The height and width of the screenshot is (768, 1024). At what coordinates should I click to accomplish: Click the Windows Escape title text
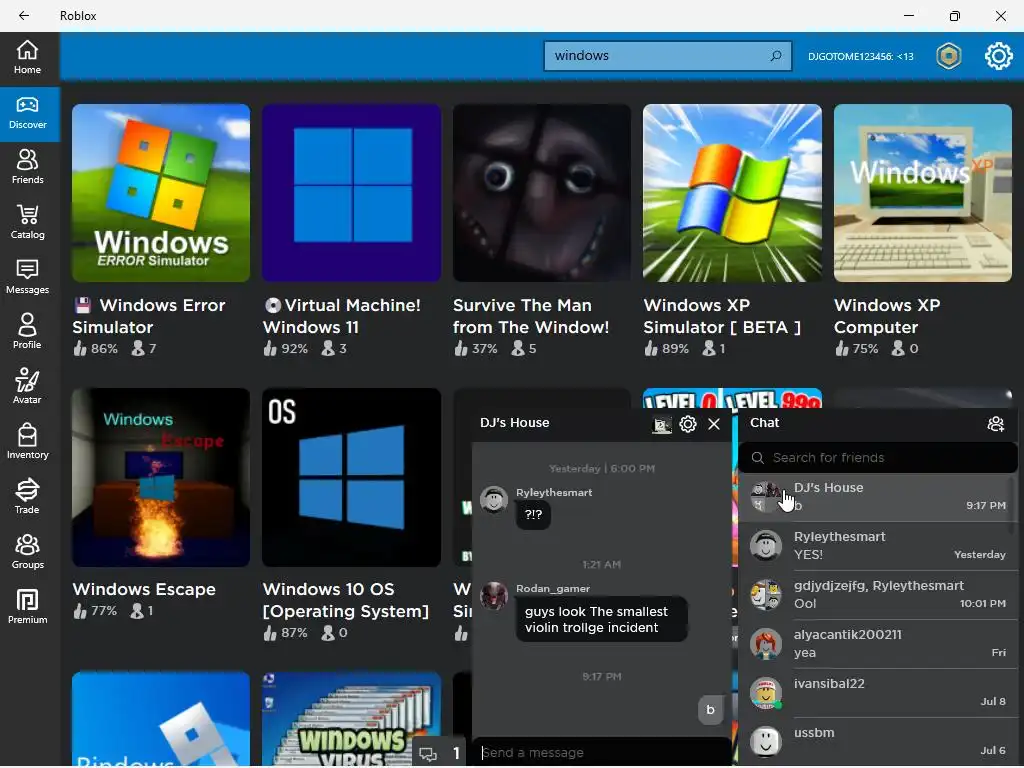tap(144, 590)
